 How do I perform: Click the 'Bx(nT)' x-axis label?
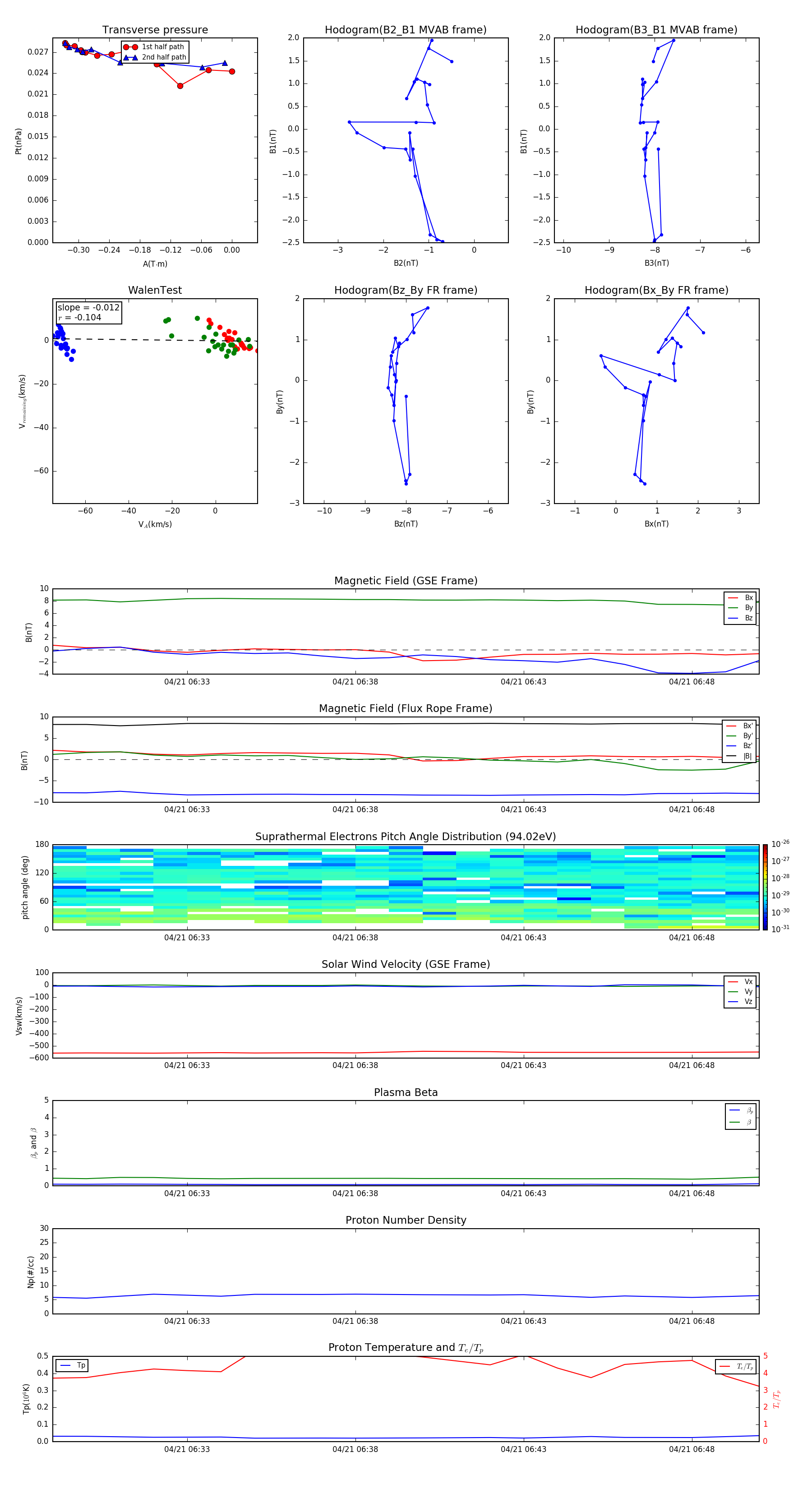click(656, 524)
